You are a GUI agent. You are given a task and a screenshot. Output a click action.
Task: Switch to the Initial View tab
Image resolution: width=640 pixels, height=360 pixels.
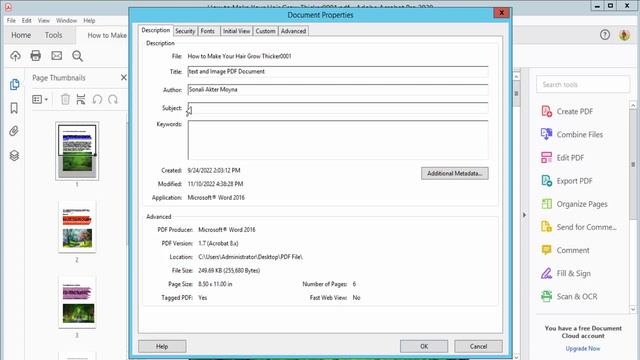(x=236, y=31)
